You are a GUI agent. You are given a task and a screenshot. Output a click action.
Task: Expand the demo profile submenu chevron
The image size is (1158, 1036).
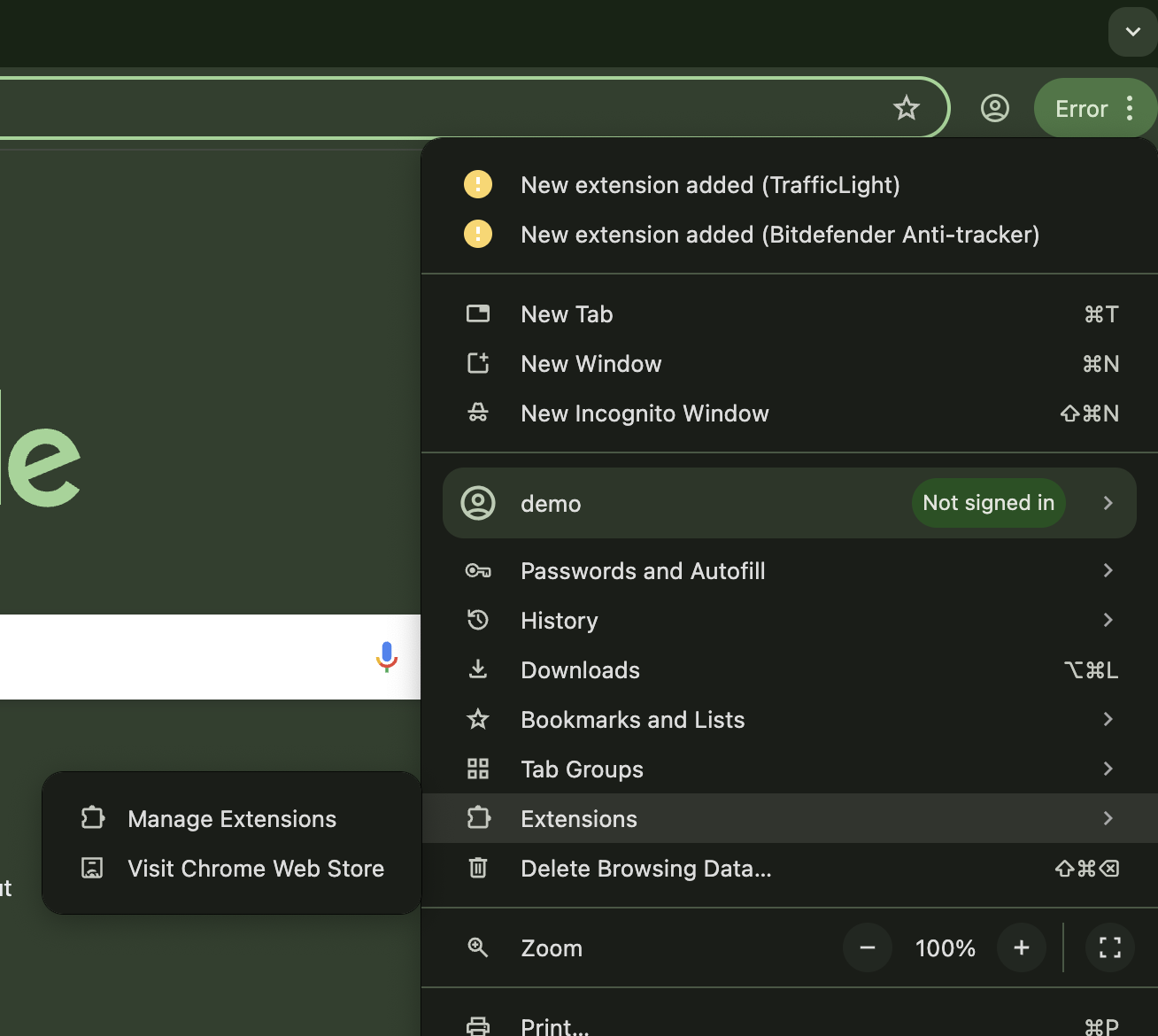point(1108,503)
